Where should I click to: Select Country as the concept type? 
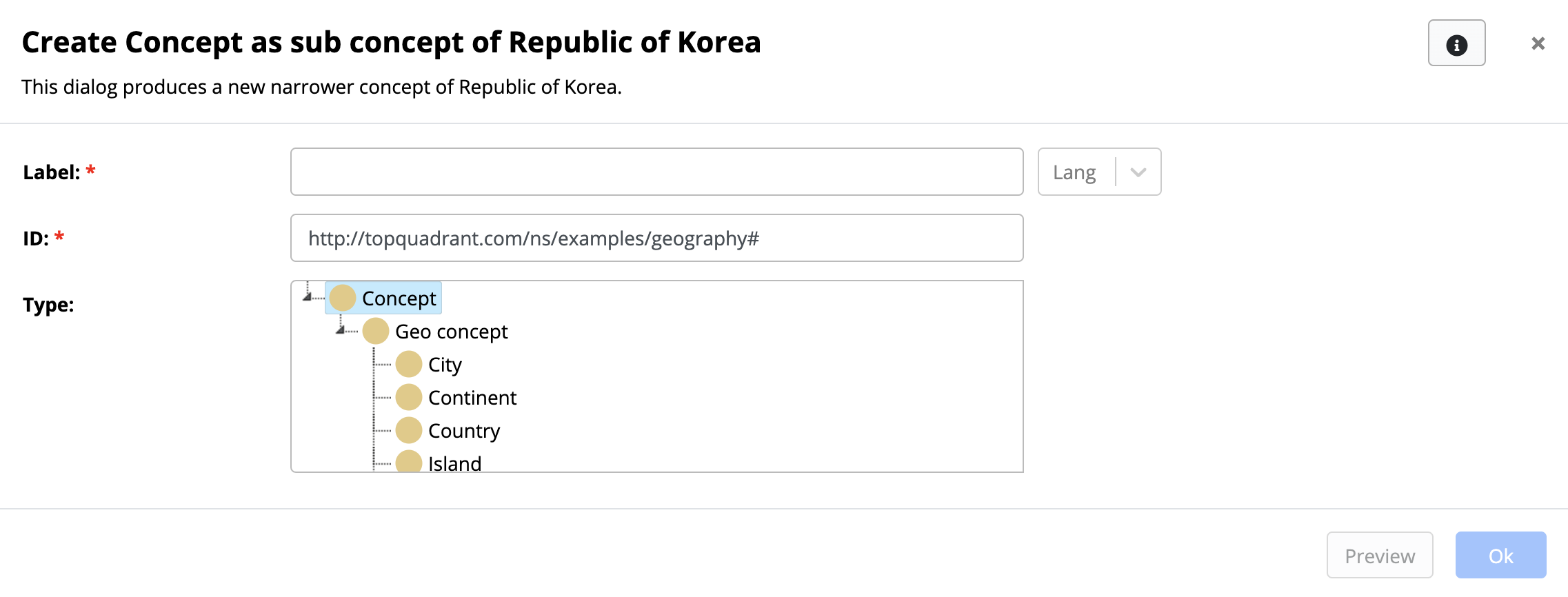(x=463, y=430)
